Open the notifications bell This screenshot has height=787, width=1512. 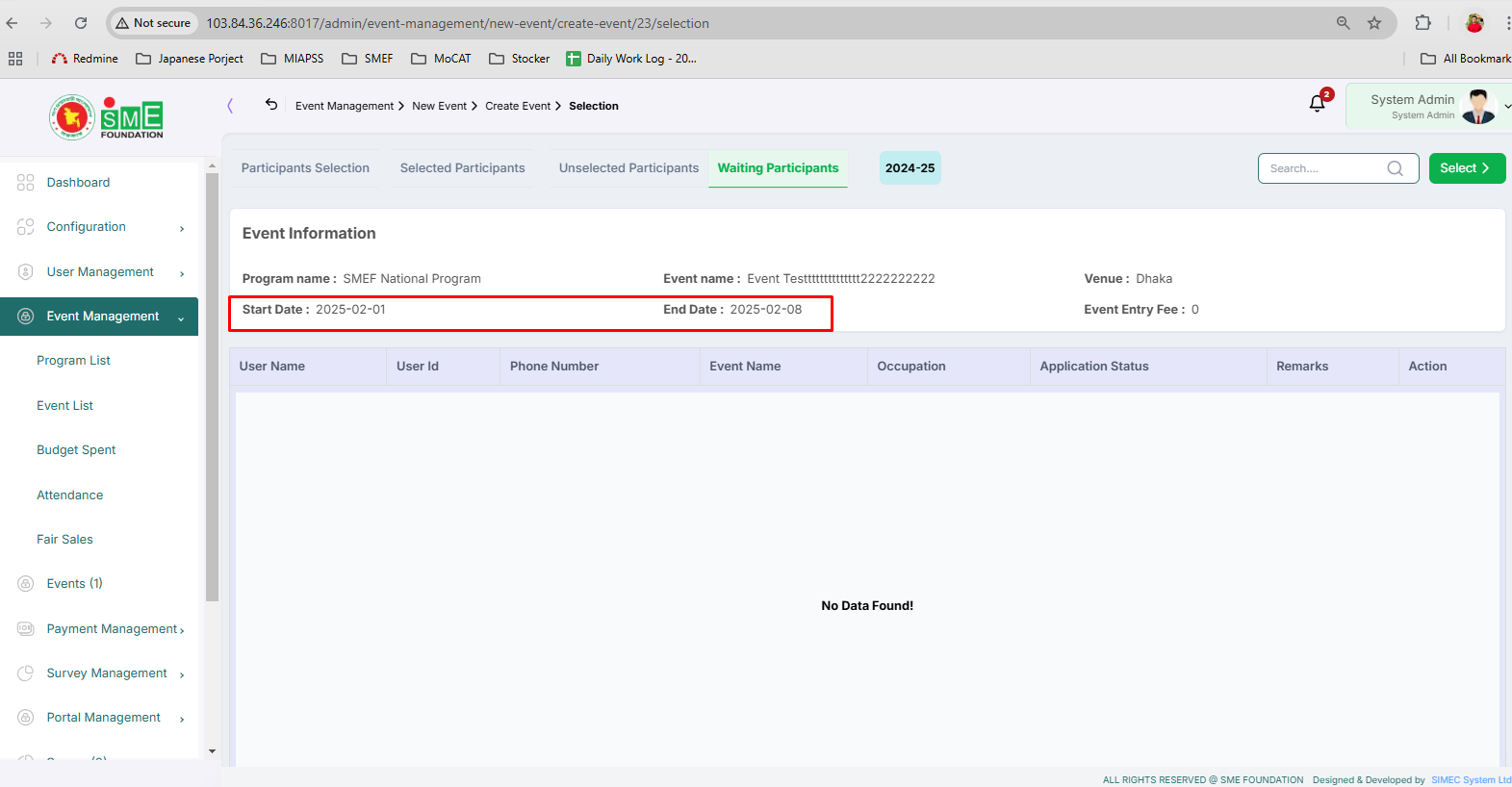(1318, 103)
